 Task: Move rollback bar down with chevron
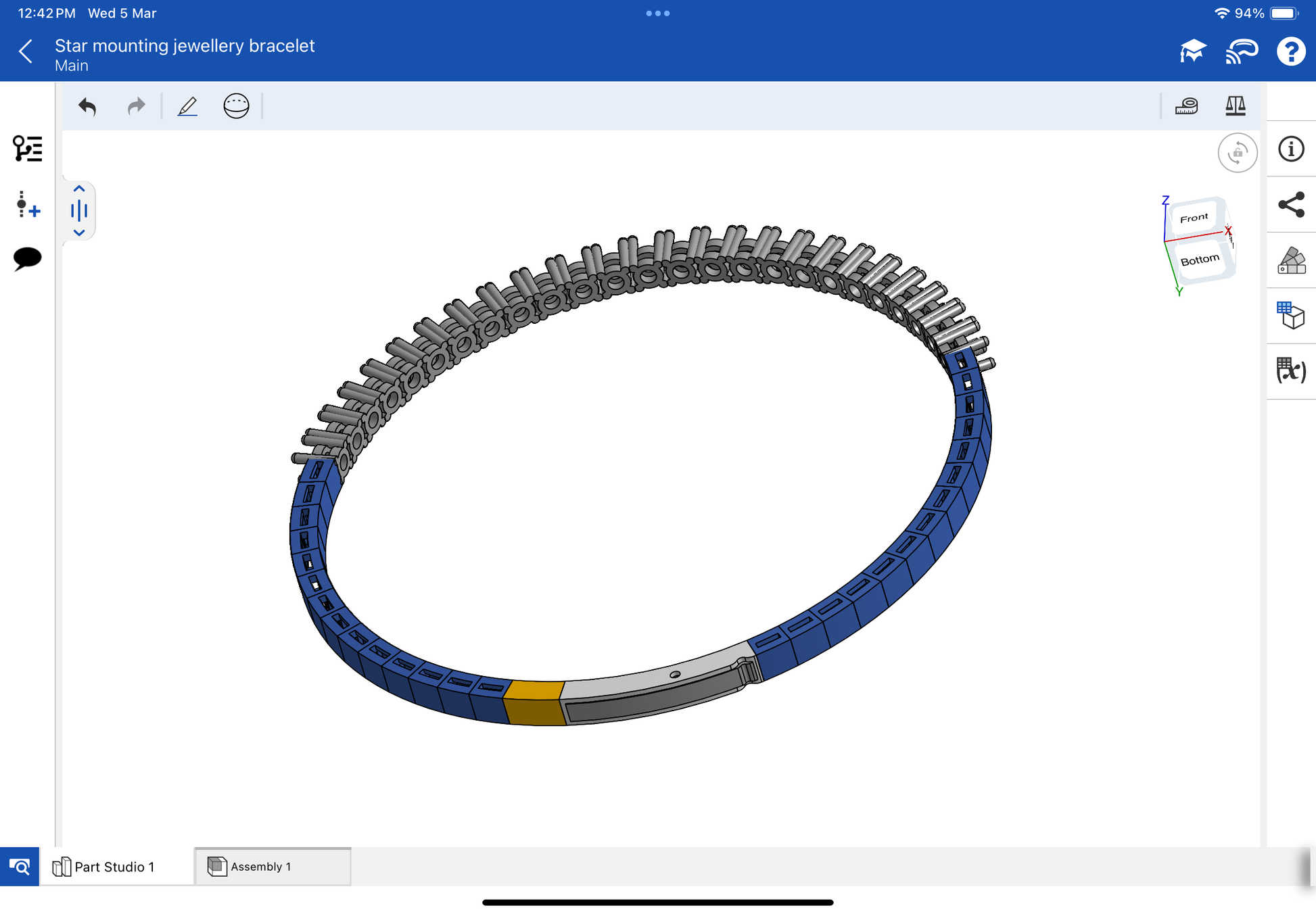click(x=79, y=233)
